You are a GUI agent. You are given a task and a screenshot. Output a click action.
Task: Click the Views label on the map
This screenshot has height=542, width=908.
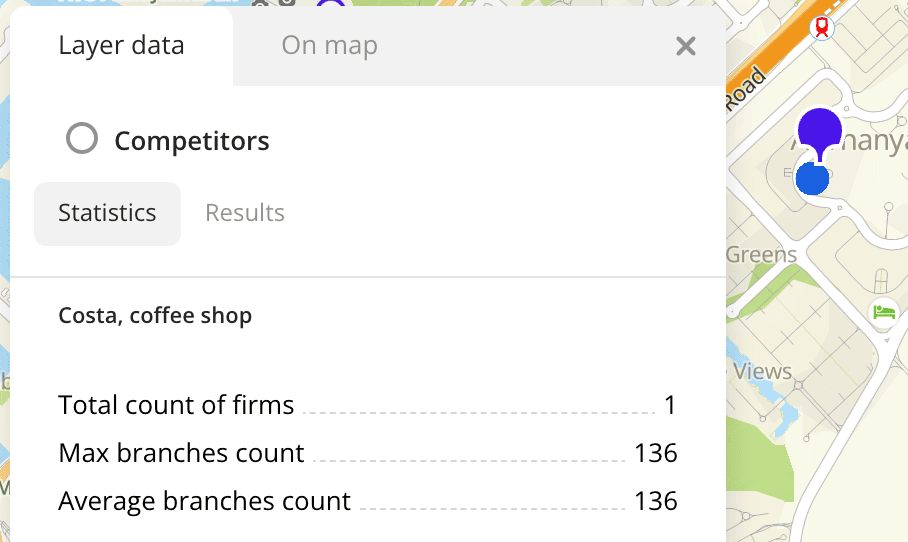point(763,371)
